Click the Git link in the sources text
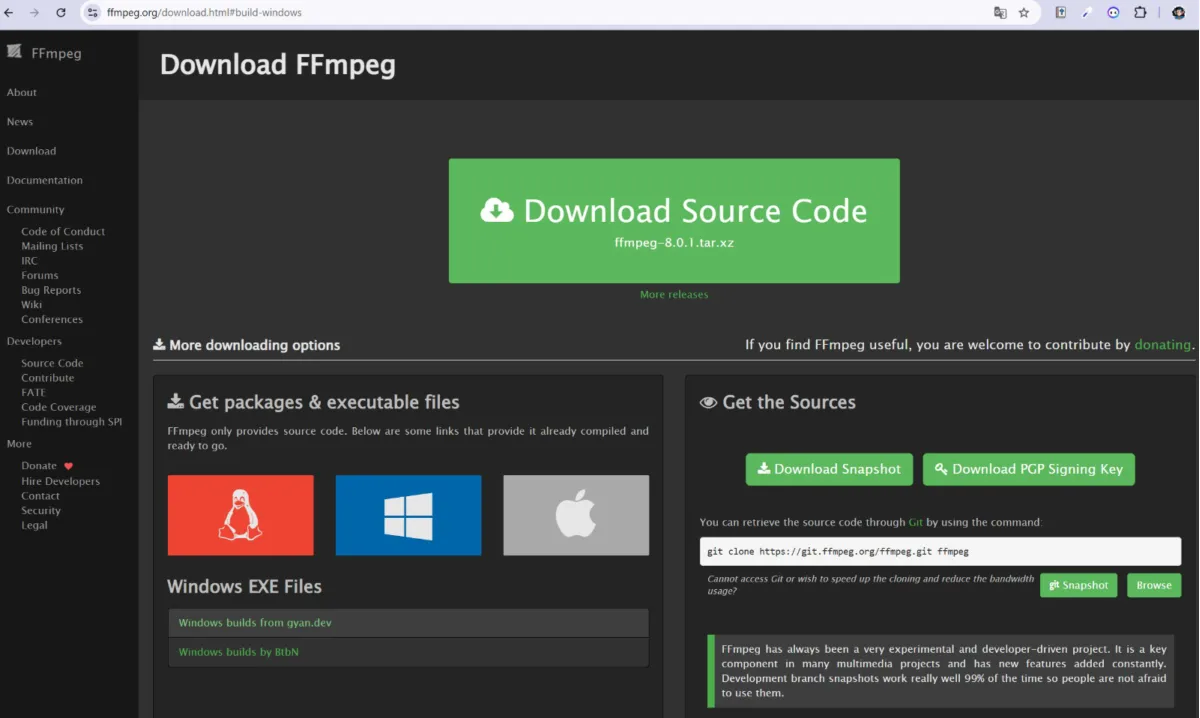 pos(916,522)
